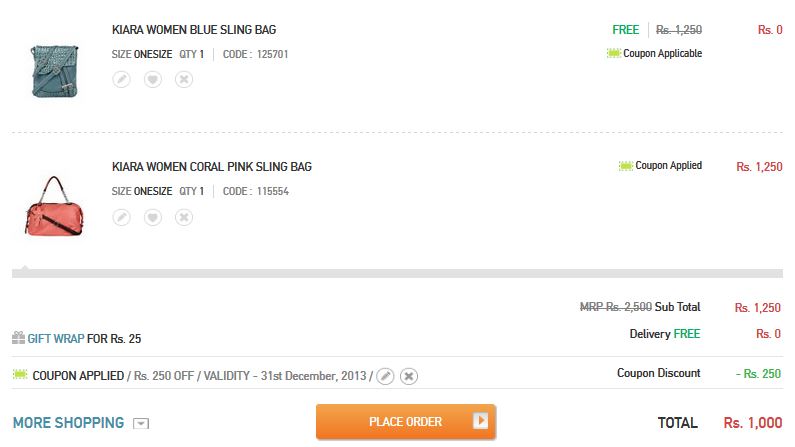The image size is (795, 447).
Task: Expand the More Shopping dropdown arrow
Action: [141, 423]
